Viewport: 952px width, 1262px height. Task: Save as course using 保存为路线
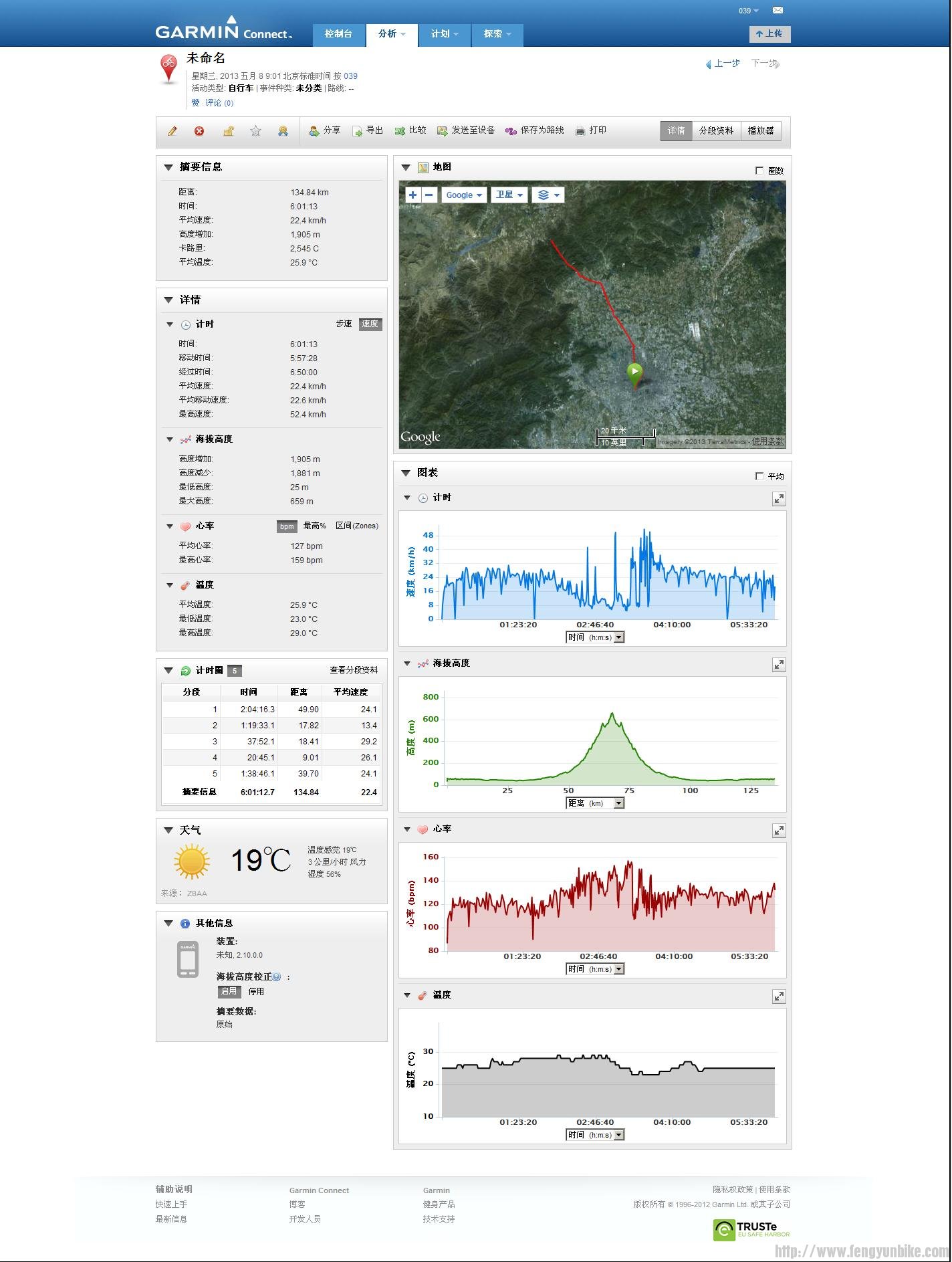[535, 130]
